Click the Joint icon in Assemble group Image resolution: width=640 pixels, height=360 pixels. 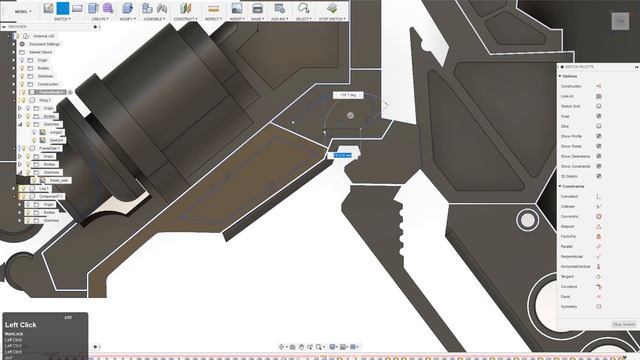tap(162, 8)
